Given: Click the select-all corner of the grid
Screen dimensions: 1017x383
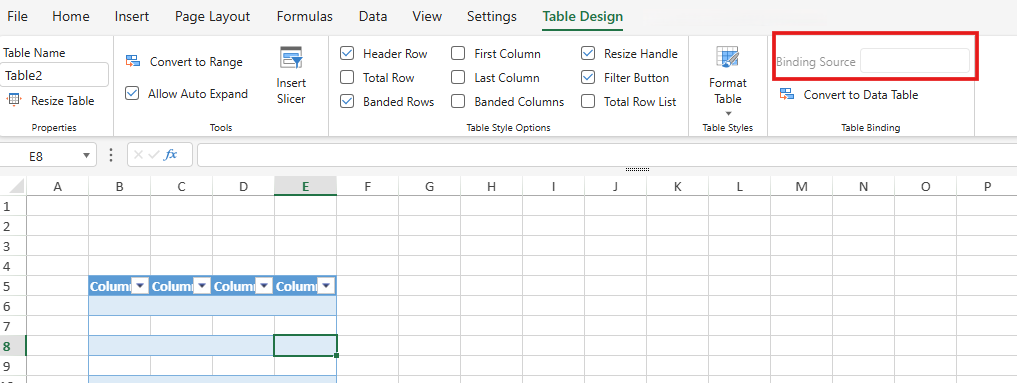Looking at the screenshot, I should coord(13,187).
